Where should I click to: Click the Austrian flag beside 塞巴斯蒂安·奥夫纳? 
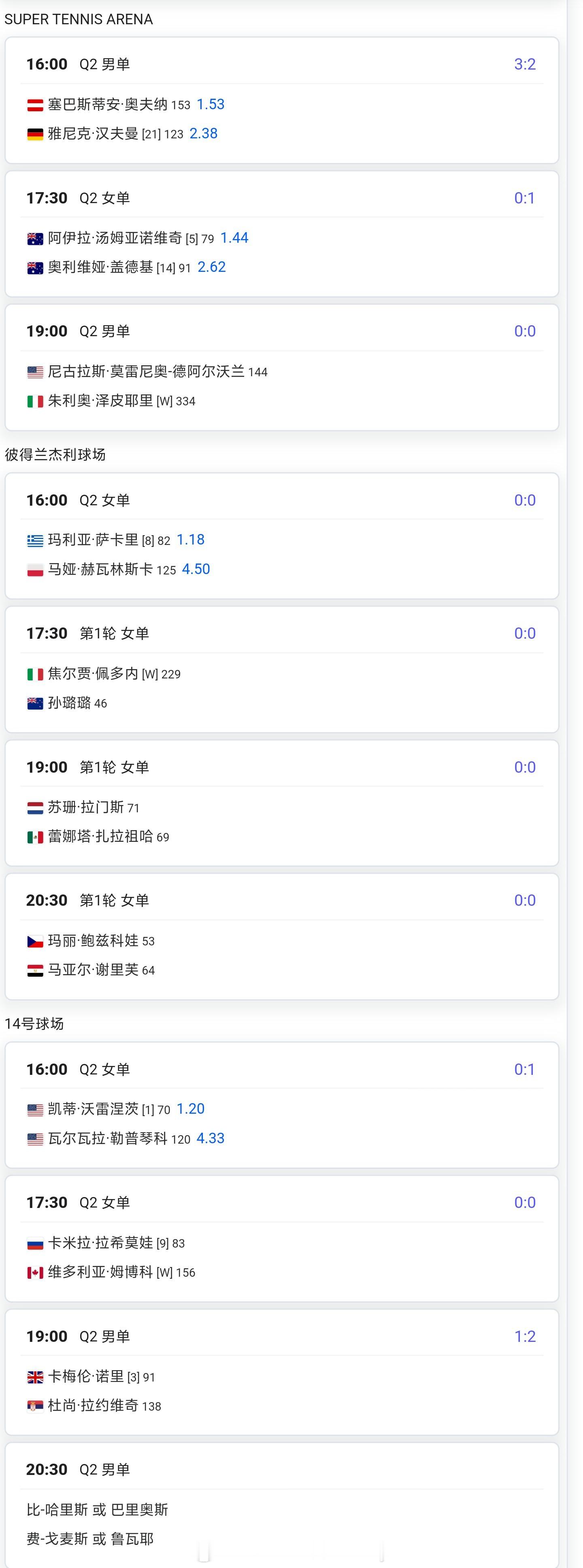coord(35,105)
